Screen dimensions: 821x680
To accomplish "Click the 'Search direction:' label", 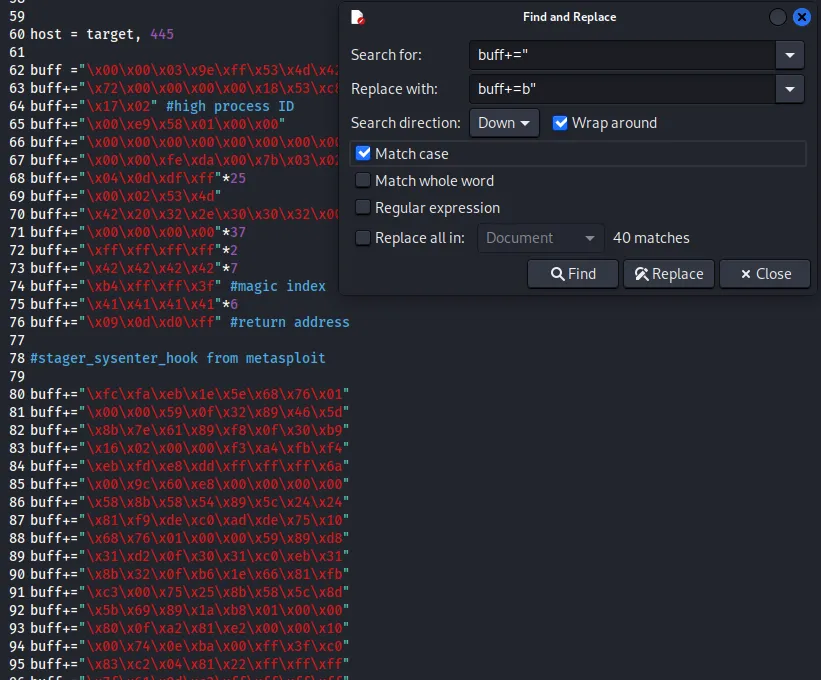I will click(x=406, y=123).
